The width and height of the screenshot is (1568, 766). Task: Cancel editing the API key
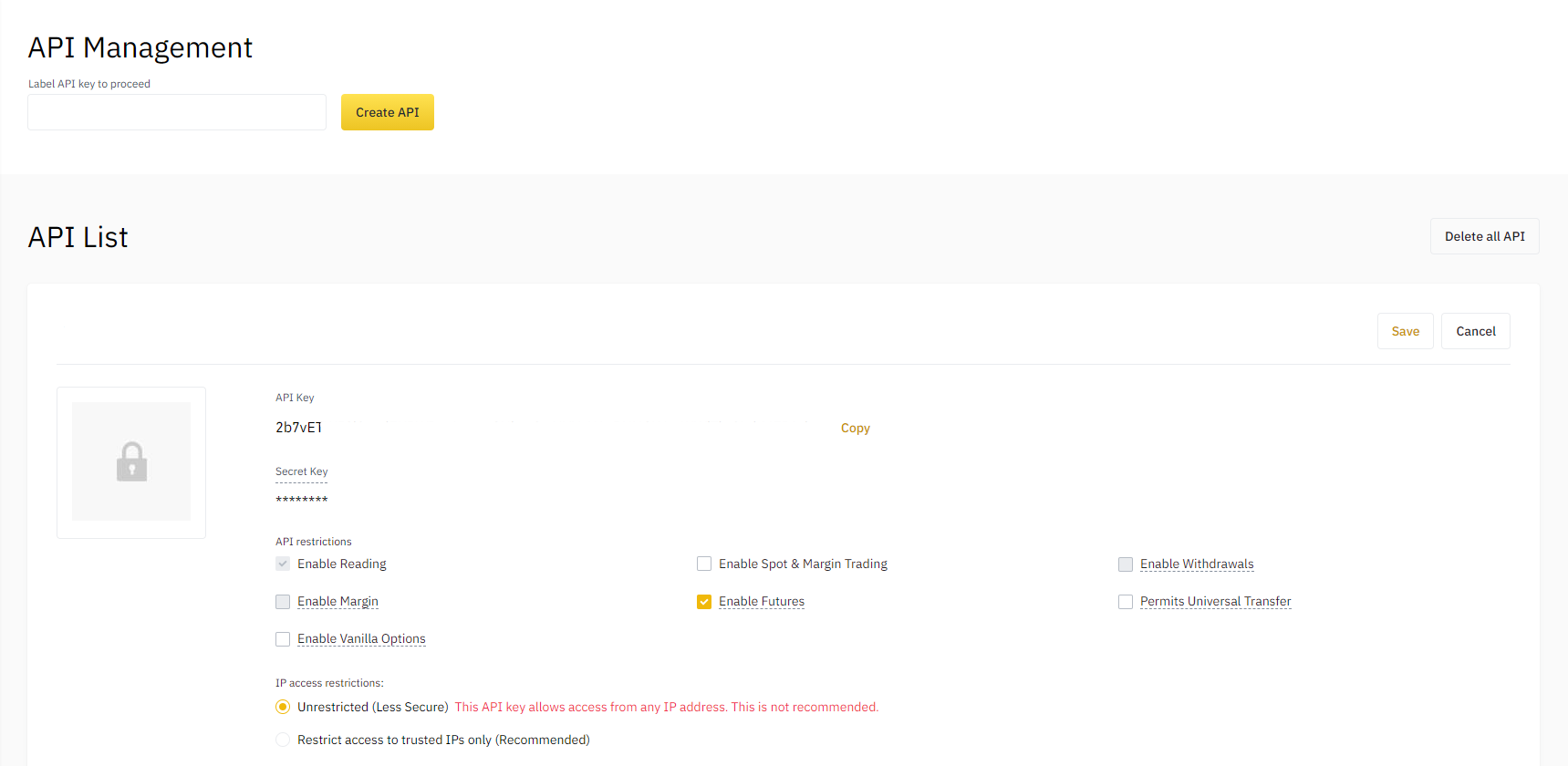[1476, 331]
